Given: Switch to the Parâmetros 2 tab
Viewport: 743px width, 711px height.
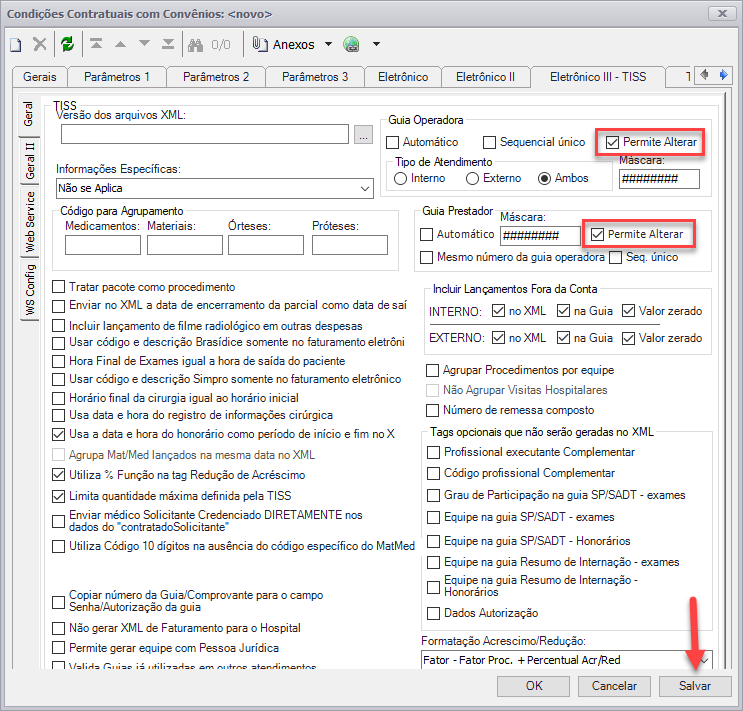Looking at the screenshot, I should [216, 77].
